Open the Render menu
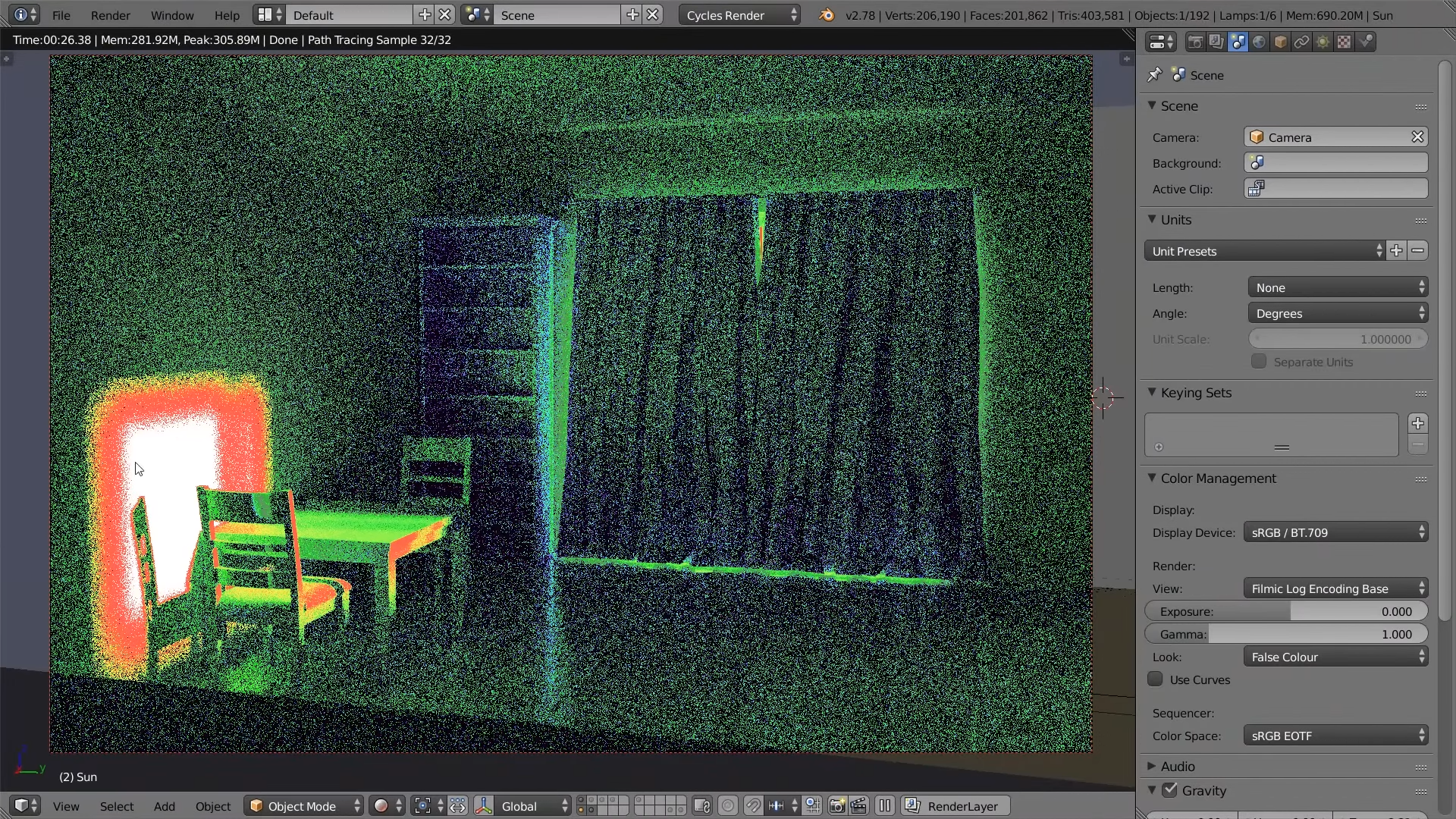This screenshot has height=819, width=1456. (110, 15)
